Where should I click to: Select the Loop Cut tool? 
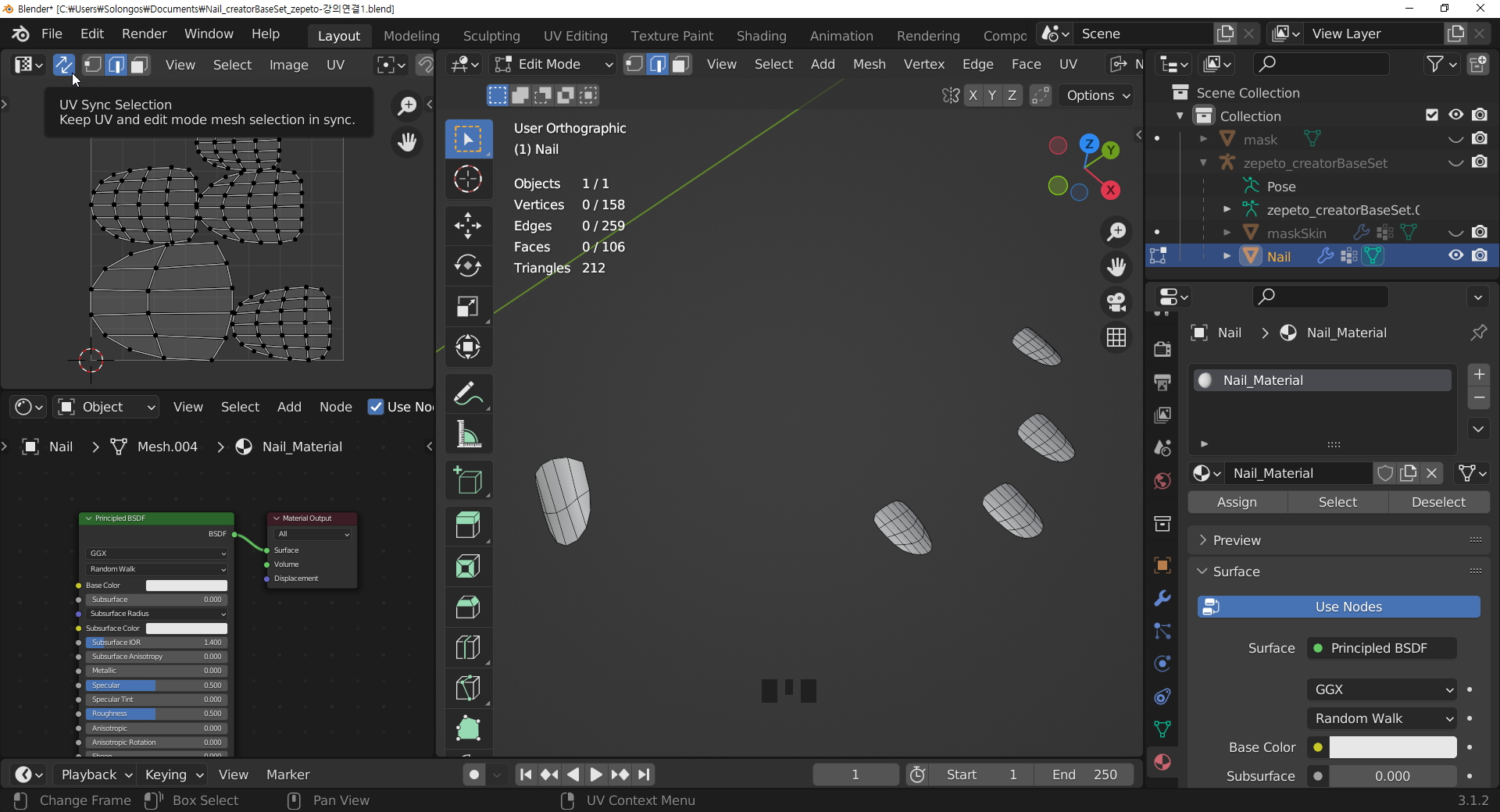[468, 647]
